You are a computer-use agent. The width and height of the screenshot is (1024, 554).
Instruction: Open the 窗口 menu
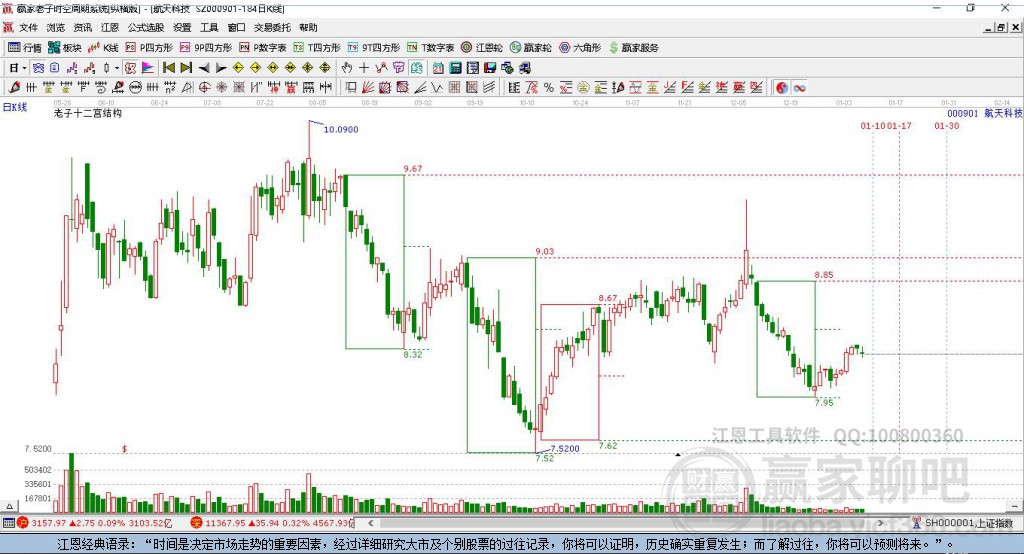(x=236, y=27)
